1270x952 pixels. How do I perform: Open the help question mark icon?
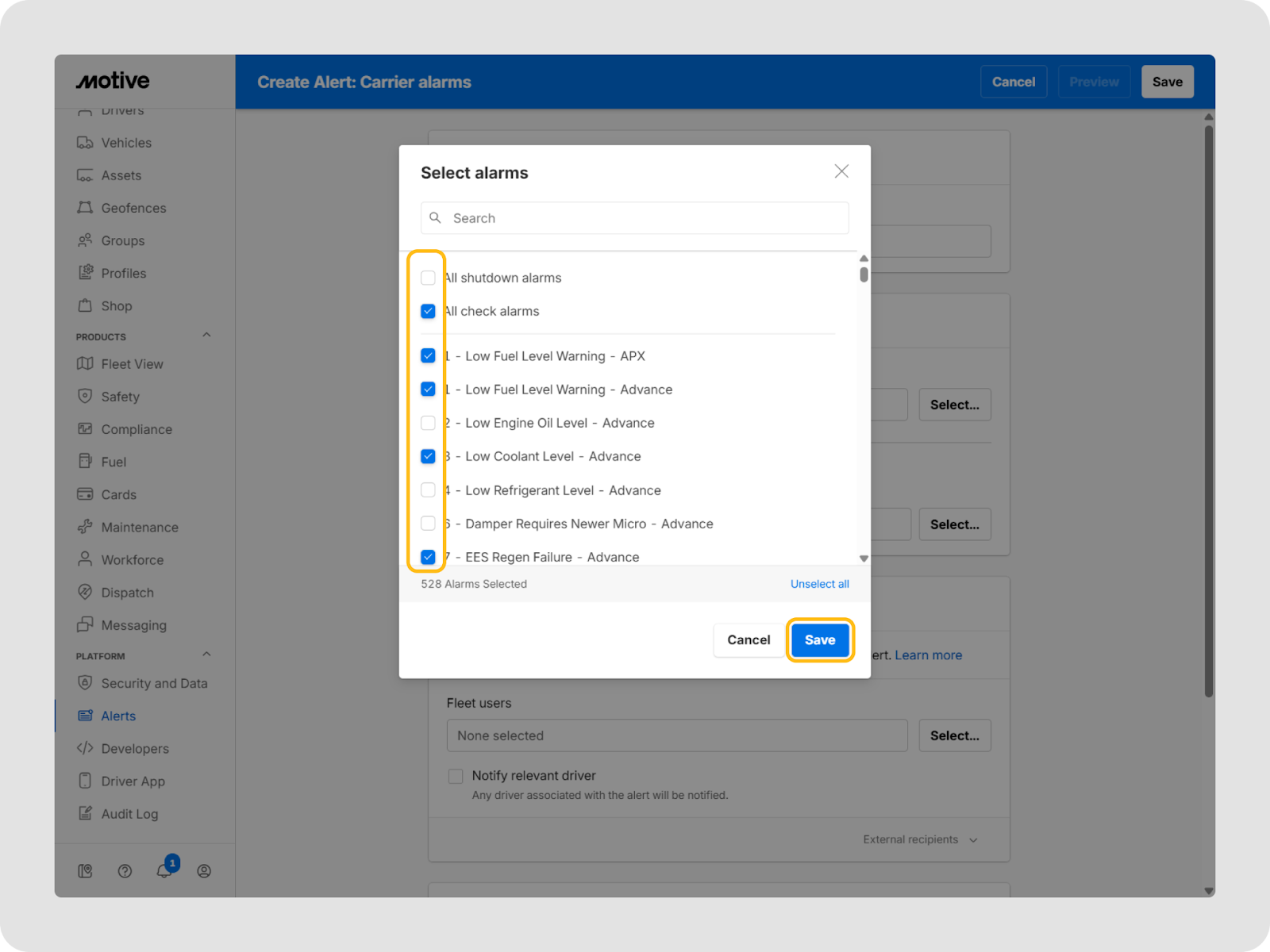click(125, 871)
